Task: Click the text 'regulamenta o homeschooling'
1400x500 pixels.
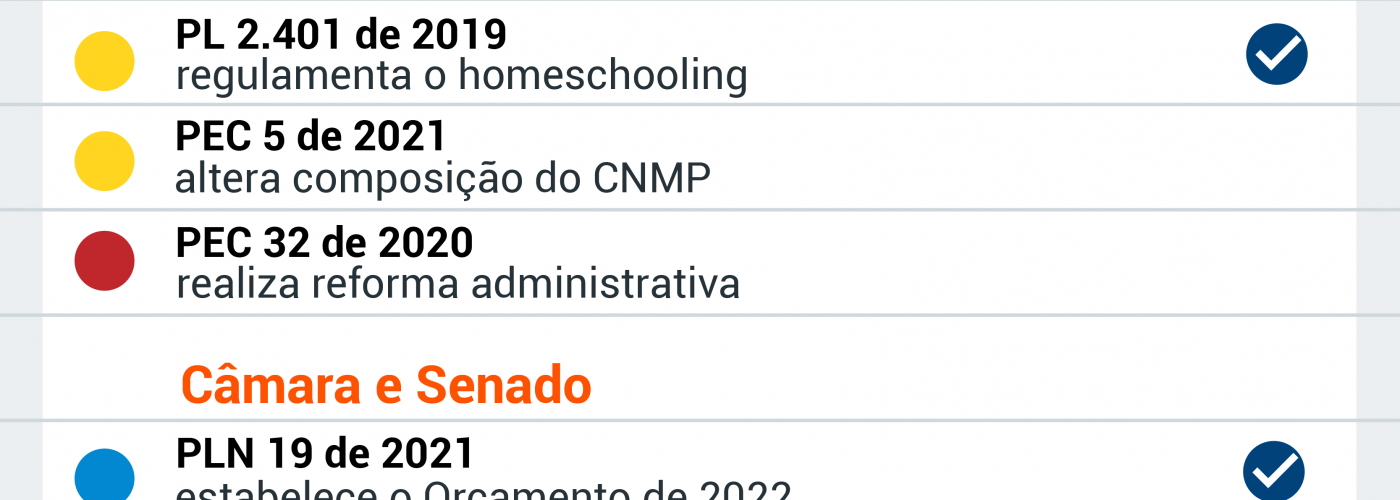Action: pyautogui.click(x=461, y=76)
